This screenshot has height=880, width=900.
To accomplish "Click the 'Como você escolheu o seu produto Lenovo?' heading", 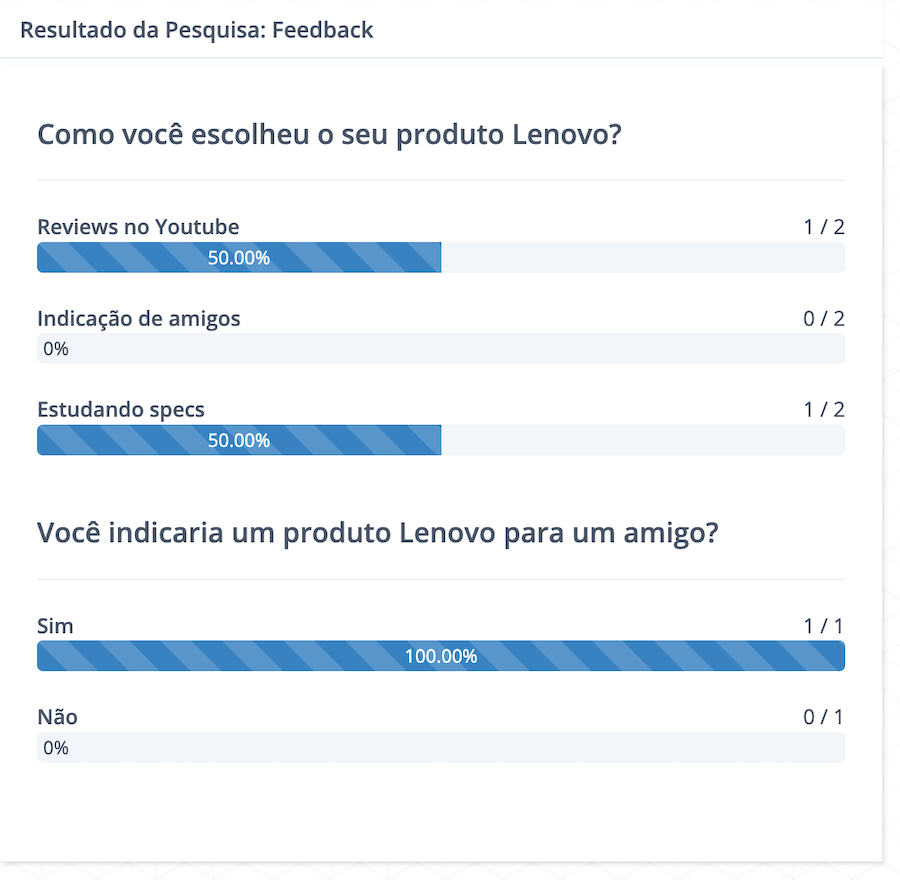I will (329, 135).
